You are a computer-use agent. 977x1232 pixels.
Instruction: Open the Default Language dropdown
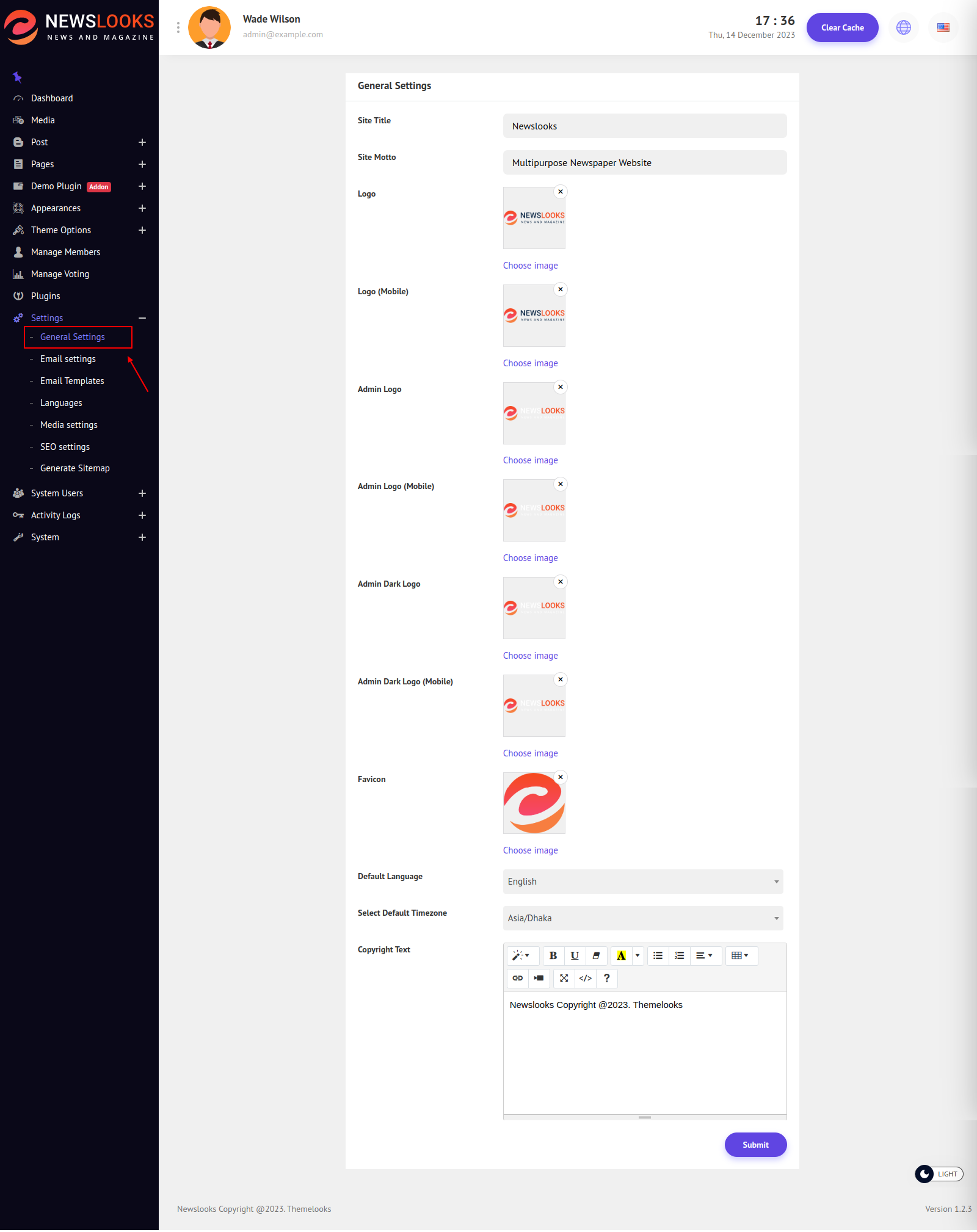[x=642, y=882]
